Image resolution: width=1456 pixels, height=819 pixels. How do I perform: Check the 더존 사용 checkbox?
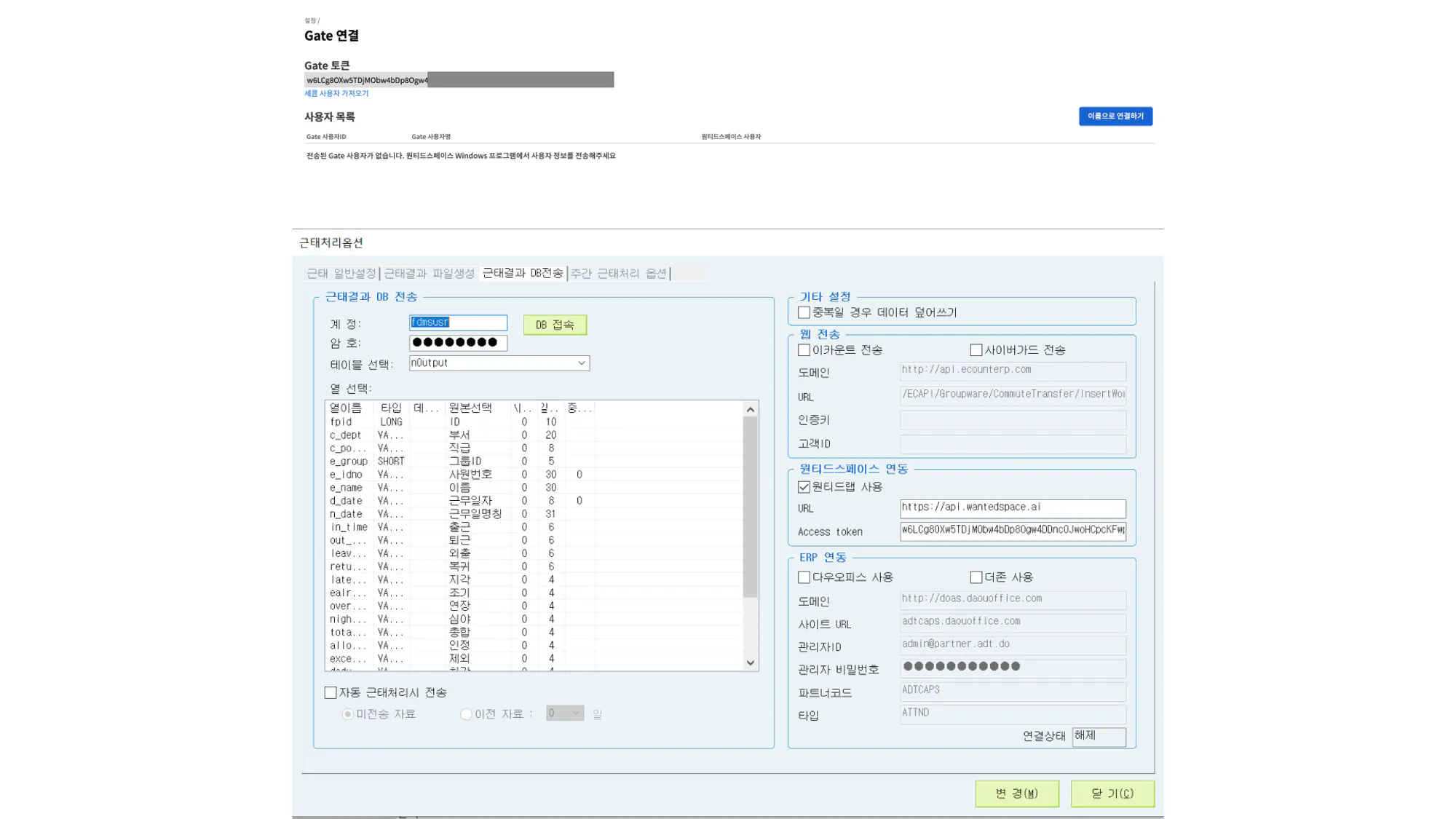976,577
